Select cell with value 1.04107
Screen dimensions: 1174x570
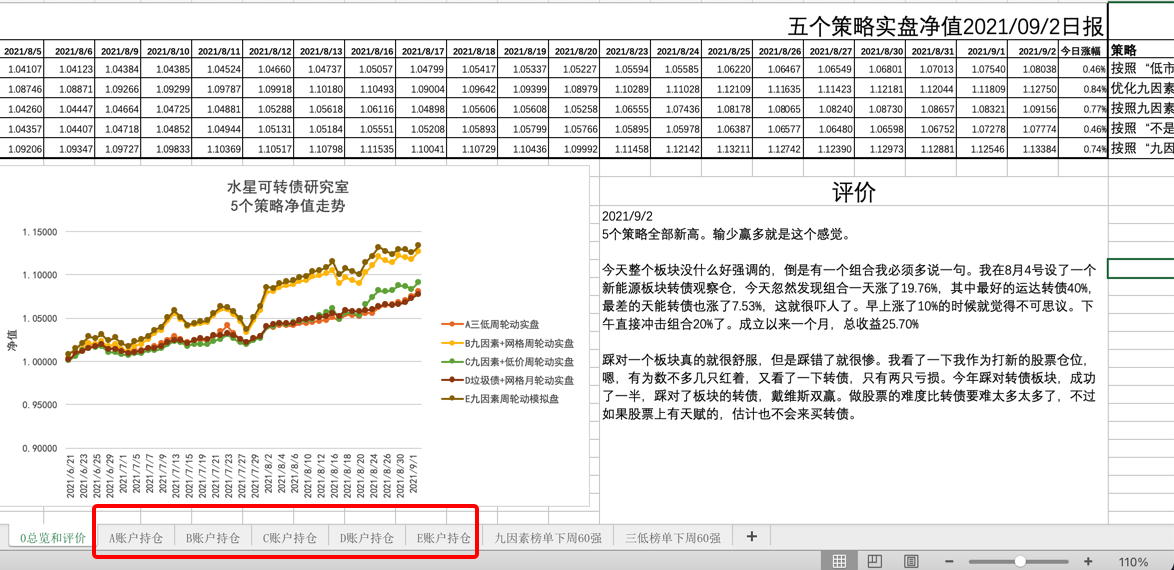pos(22,69)
